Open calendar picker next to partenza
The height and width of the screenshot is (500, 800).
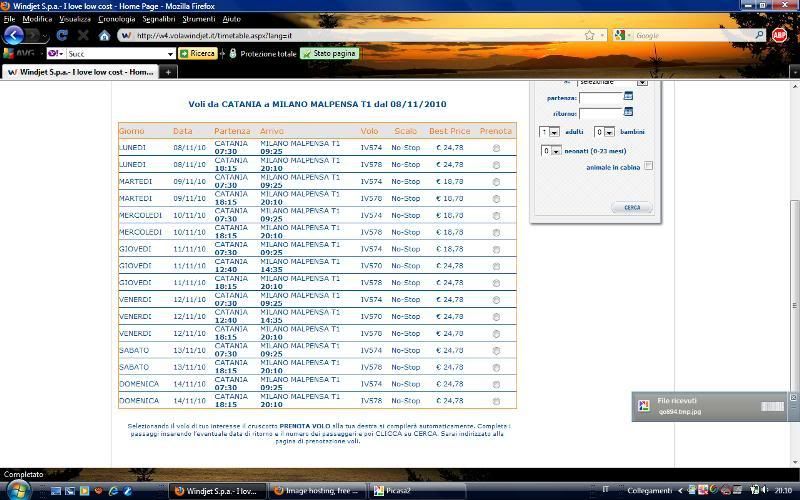pyautogui.click(x=628, y=96)
